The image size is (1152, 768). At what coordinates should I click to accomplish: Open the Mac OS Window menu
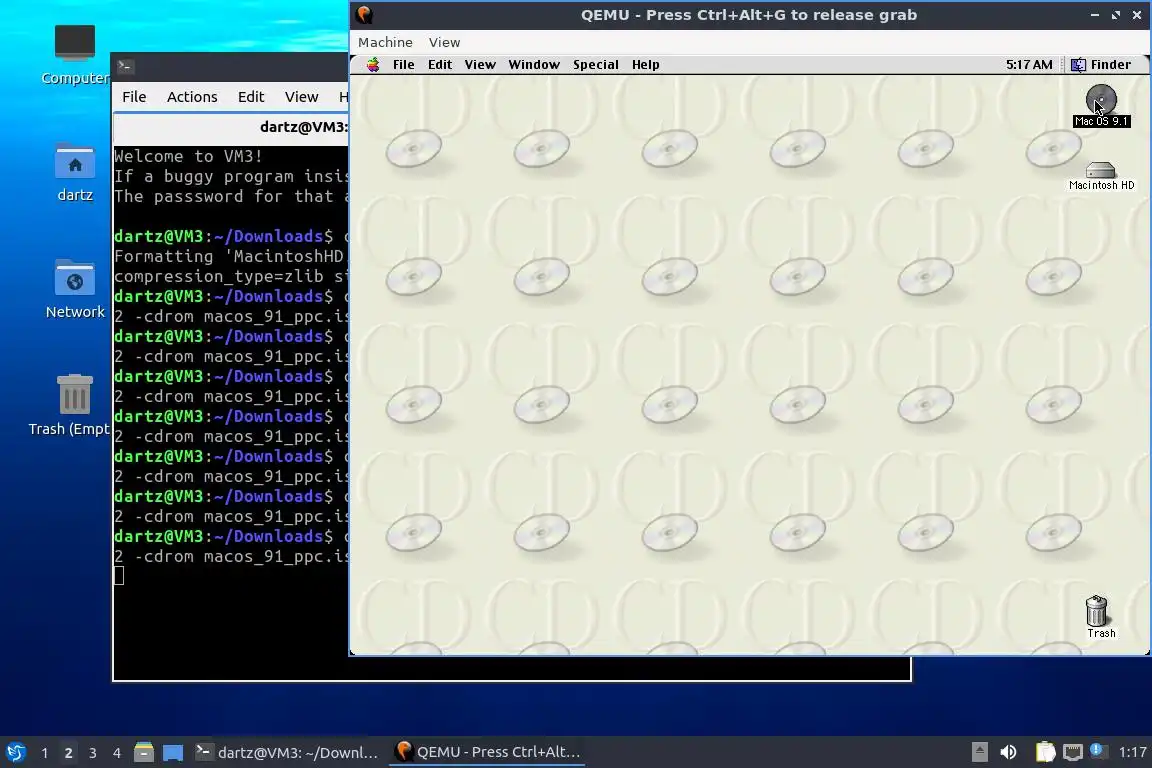534,65
